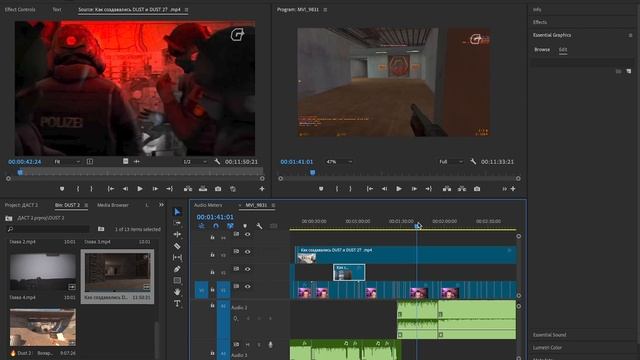Add marker in the Program monitor
640x360 pixels.
click(x=321, y=189)
